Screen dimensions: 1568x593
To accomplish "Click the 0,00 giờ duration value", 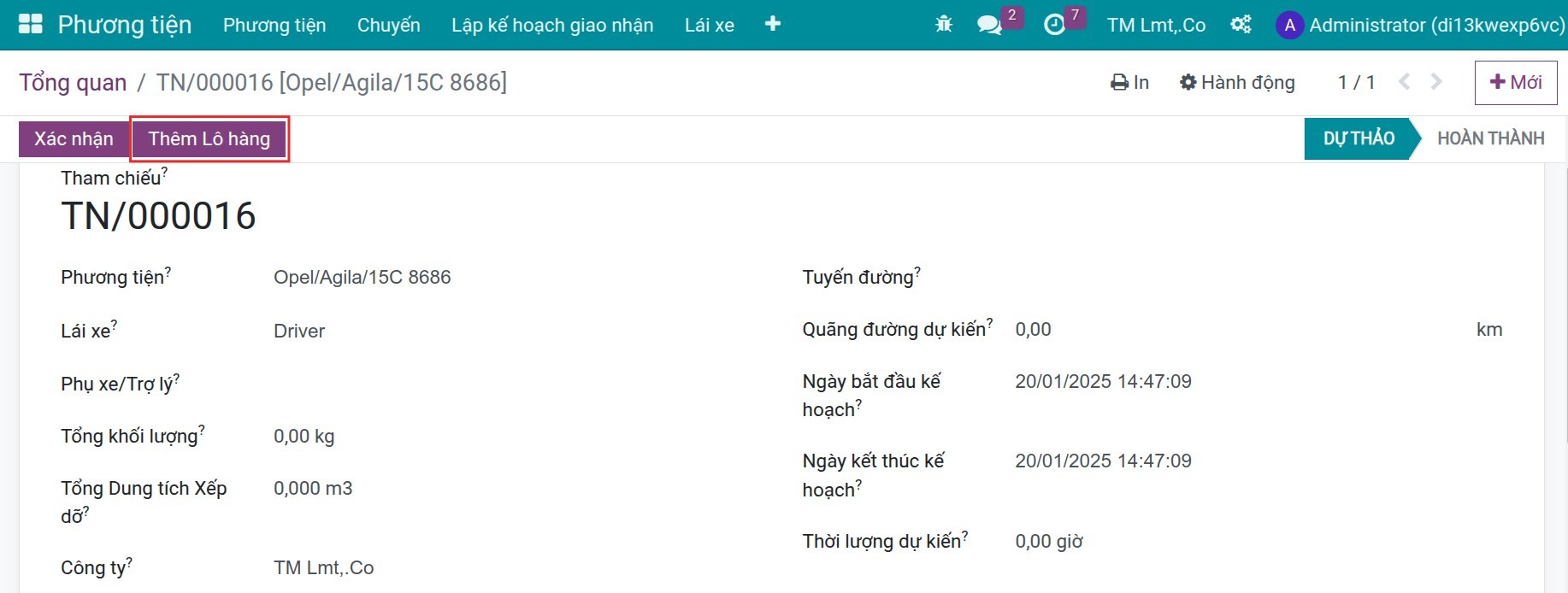I will (x=1049, y=541).
